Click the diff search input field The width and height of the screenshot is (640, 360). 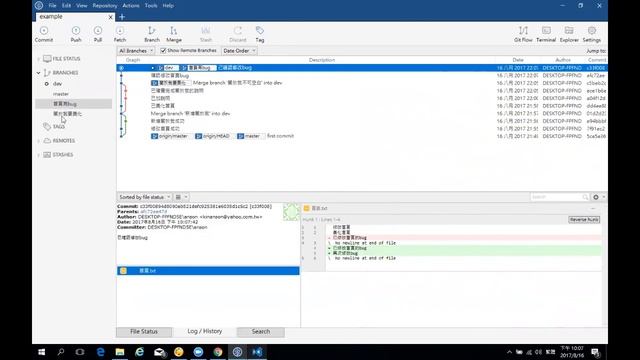[x=559, y=197]
